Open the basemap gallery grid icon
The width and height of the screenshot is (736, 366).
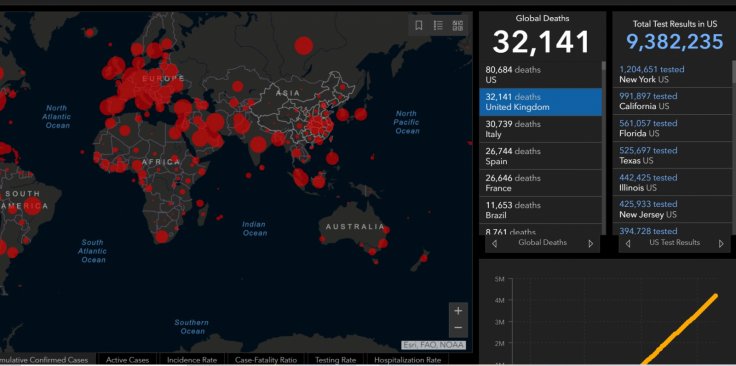click(458, 25)
